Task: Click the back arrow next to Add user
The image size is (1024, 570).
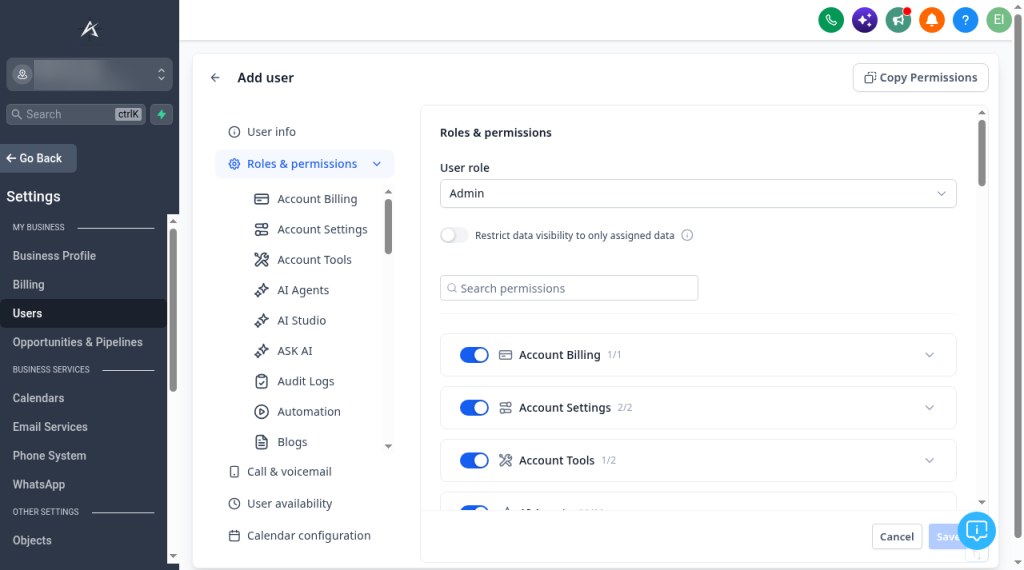Action: point(215,78)
